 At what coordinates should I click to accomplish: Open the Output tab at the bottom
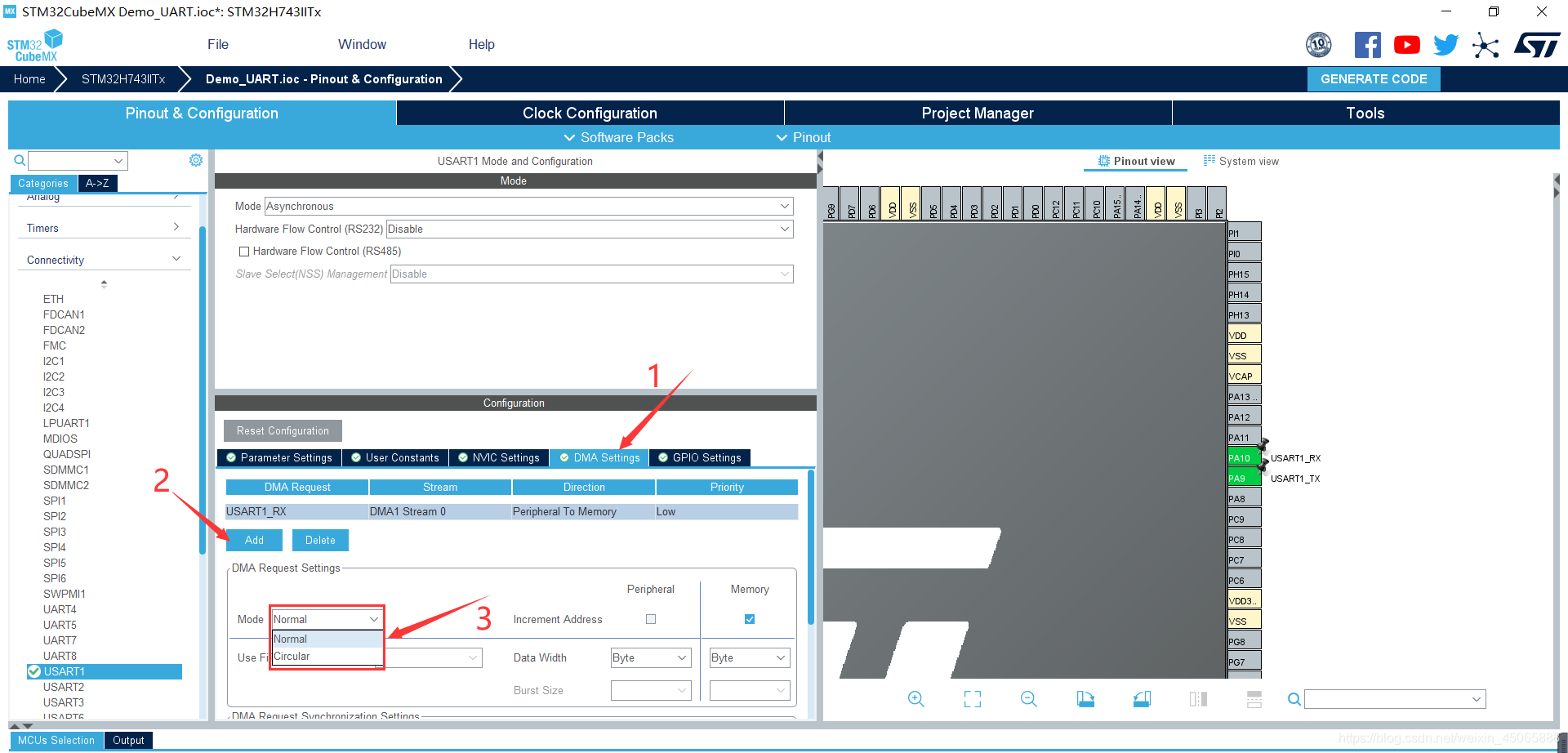tap(128, 740)
